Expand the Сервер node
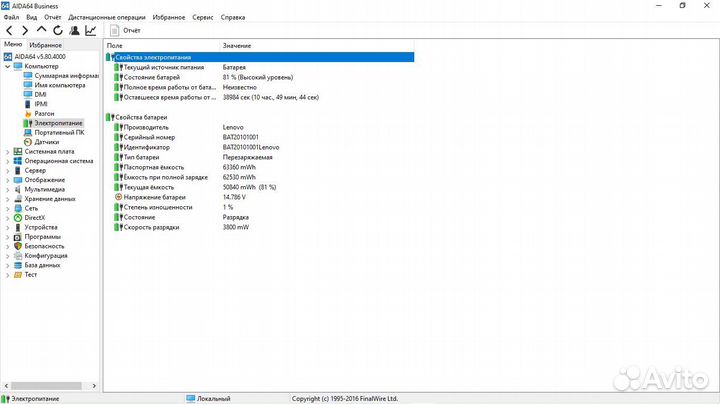Image resolution: width=720 pixels, height=404 pixels. [7, 170]
